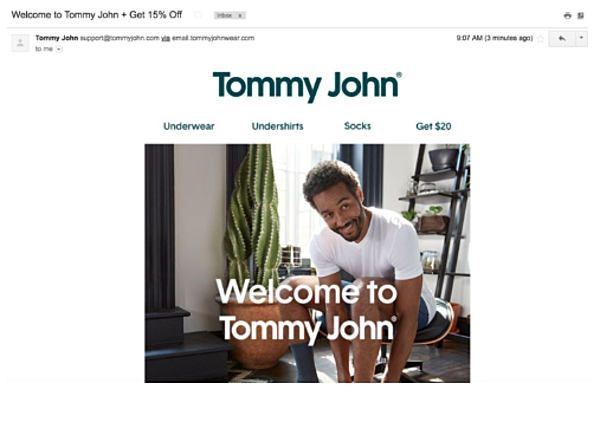This screenshot has width=600, height=422.
Task: Expand recipient details arrow next to 'to me'
Action: 59,49
